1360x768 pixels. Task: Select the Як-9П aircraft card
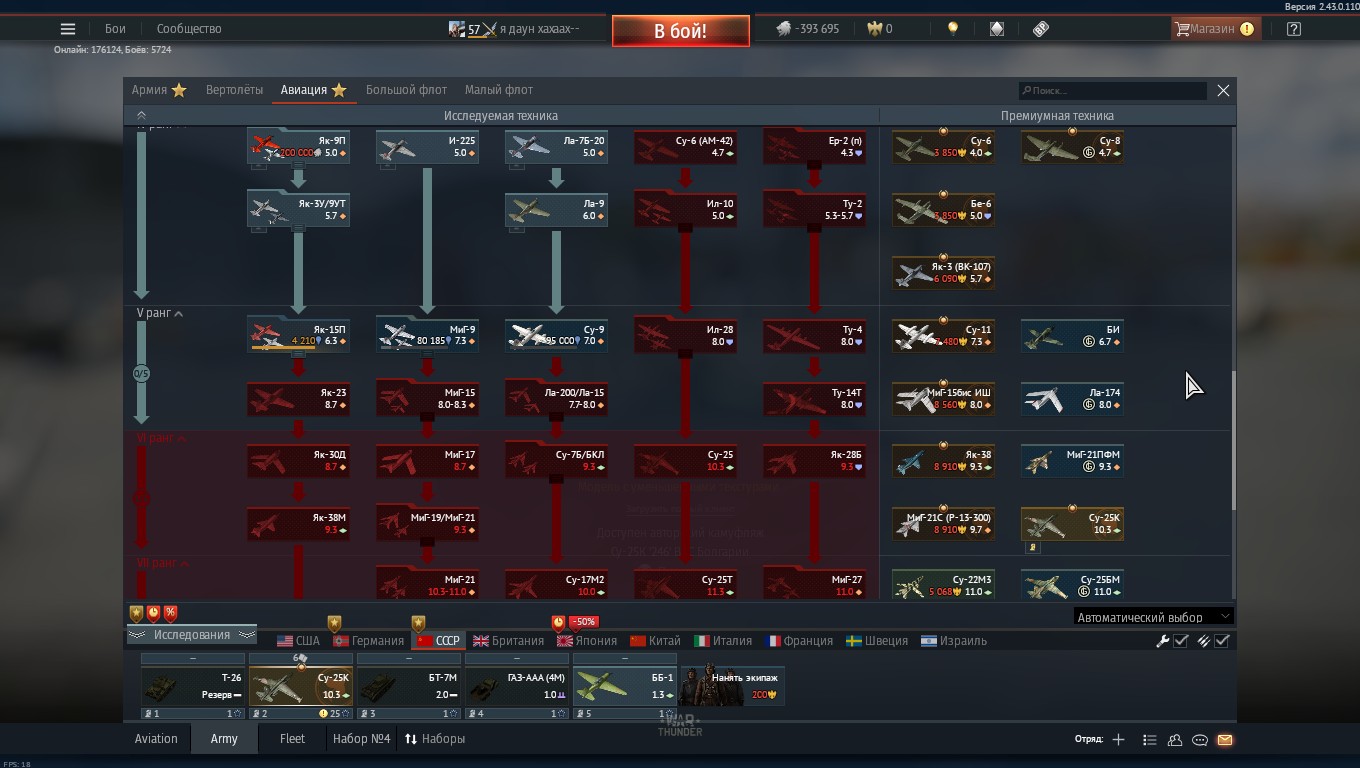[298, 147]
